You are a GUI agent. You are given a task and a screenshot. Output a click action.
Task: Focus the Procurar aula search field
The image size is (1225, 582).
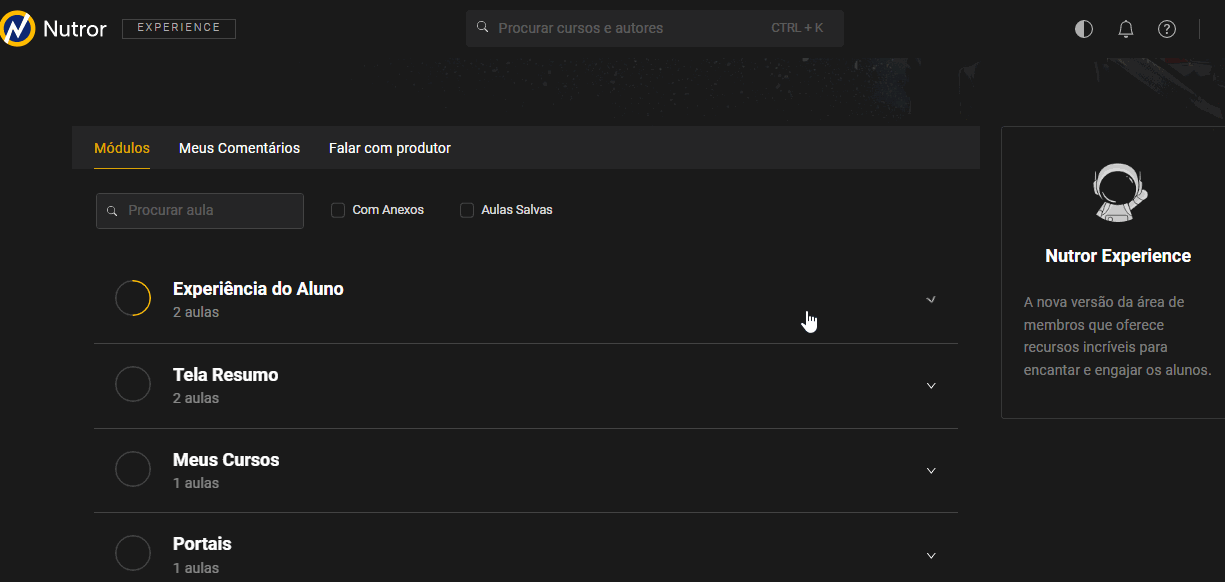200,211
